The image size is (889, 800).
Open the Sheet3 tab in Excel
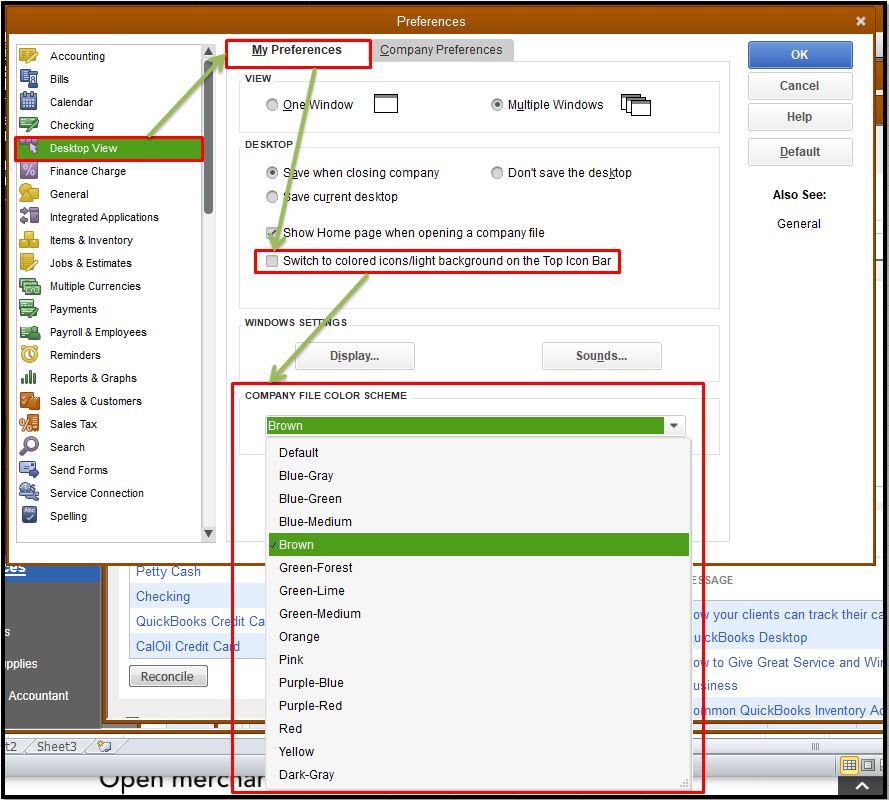click(x=56, y=746)
